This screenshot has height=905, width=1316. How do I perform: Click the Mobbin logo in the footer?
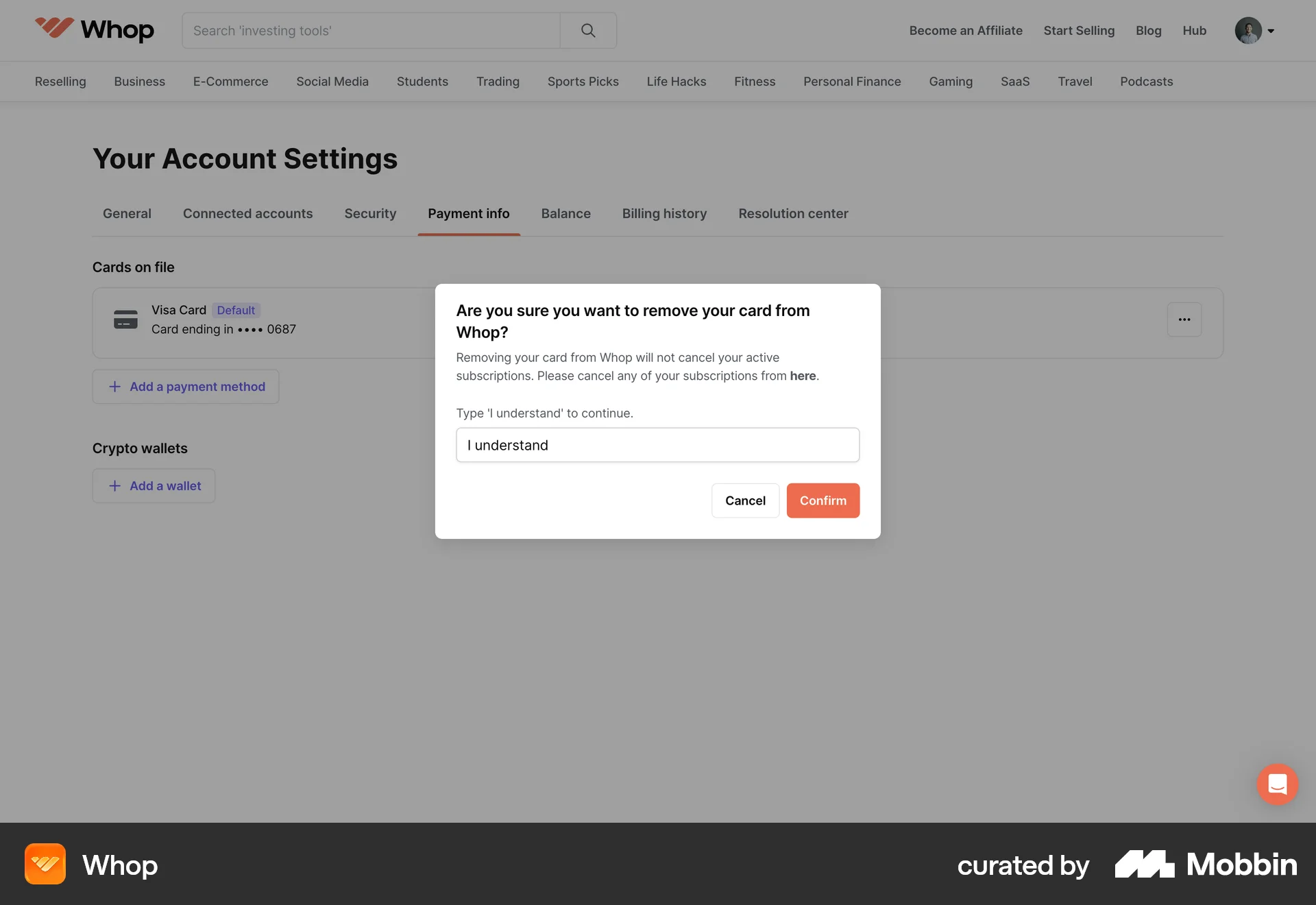pos(1205,865)
